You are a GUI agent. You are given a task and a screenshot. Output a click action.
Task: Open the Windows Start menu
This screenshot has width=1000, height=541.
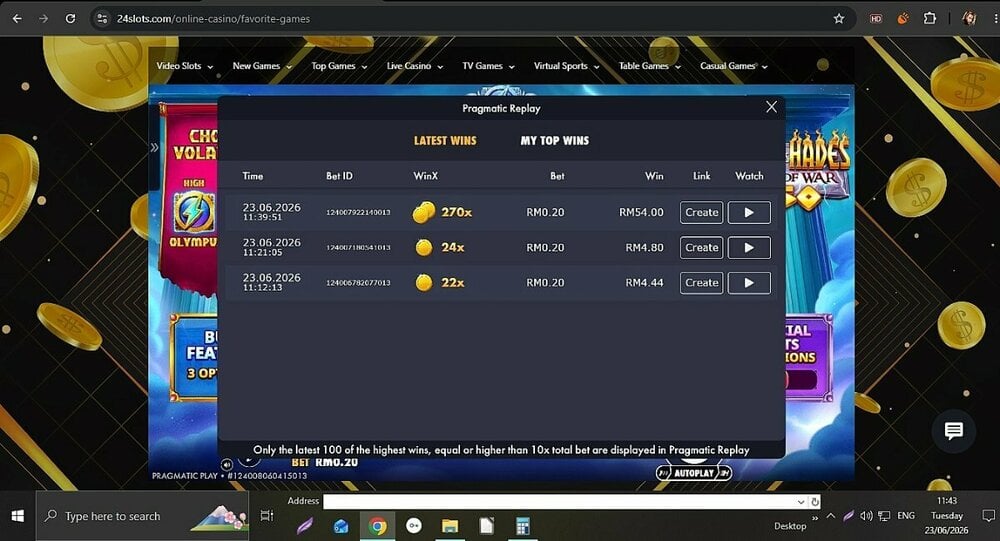point(17,515)
